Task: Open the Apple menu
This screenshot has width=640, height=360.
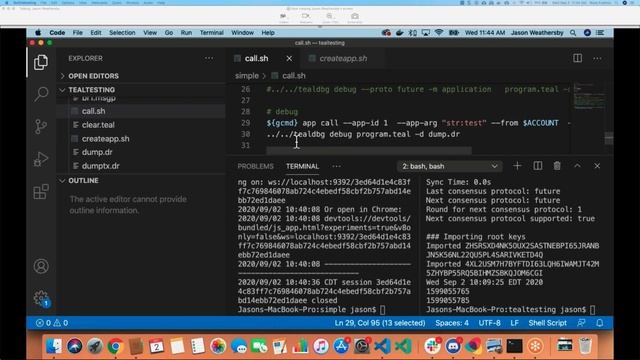Action: pyautogui.click(x=38, y=33)
